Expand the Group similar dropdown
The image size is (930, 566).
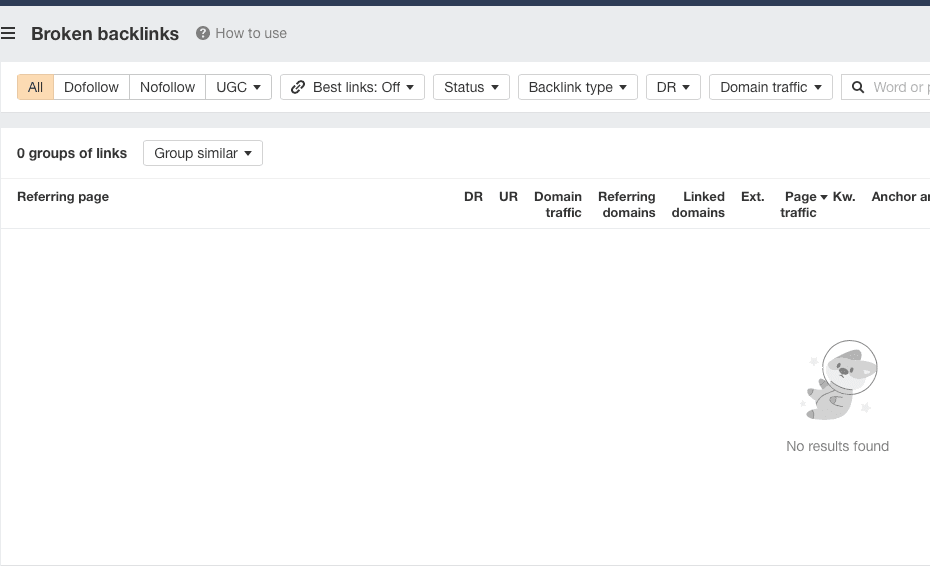(202, 153)
